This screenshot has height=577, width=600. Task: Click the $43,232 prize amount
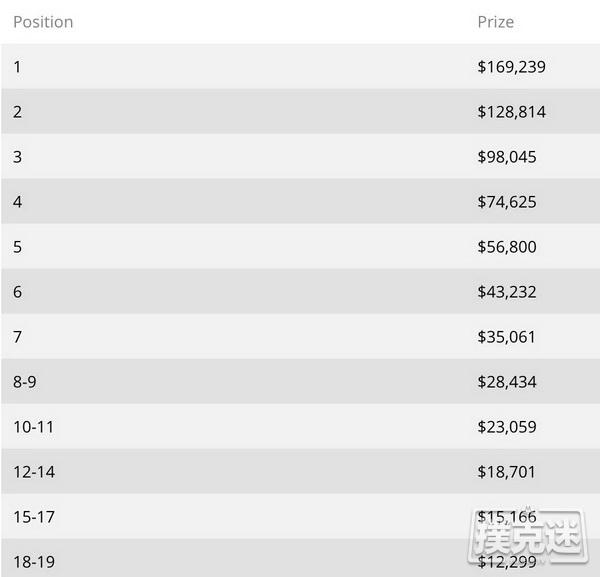(x=507, y=292)
